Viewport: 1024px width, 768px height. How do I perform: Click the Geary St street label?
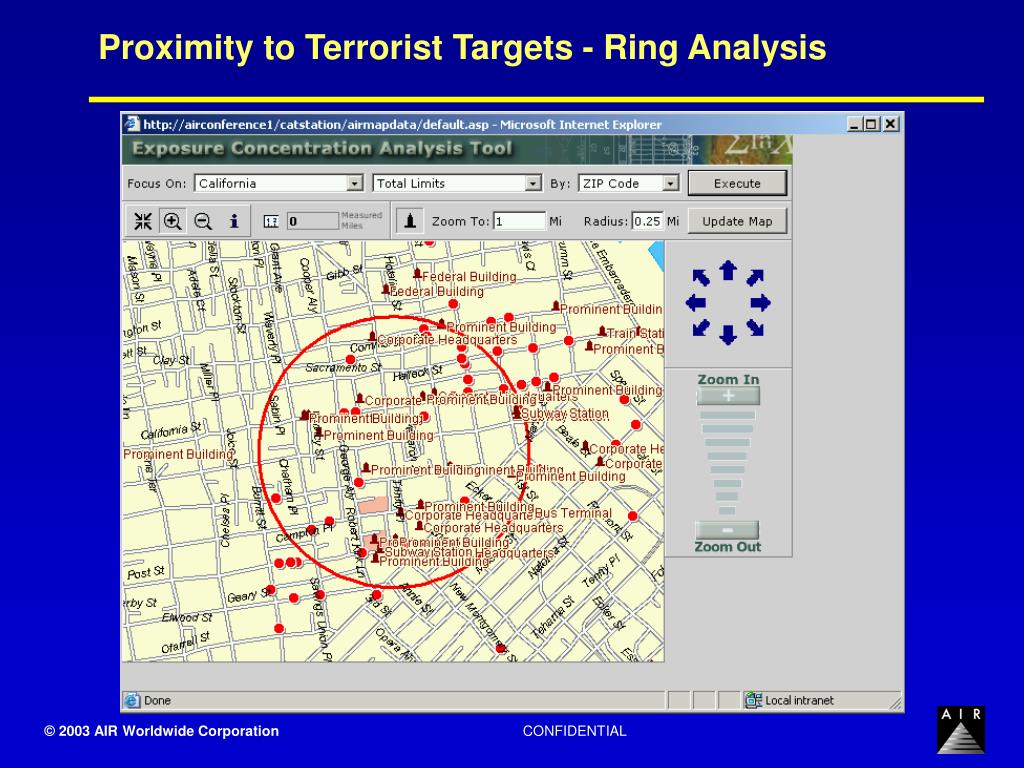(251, 595)
